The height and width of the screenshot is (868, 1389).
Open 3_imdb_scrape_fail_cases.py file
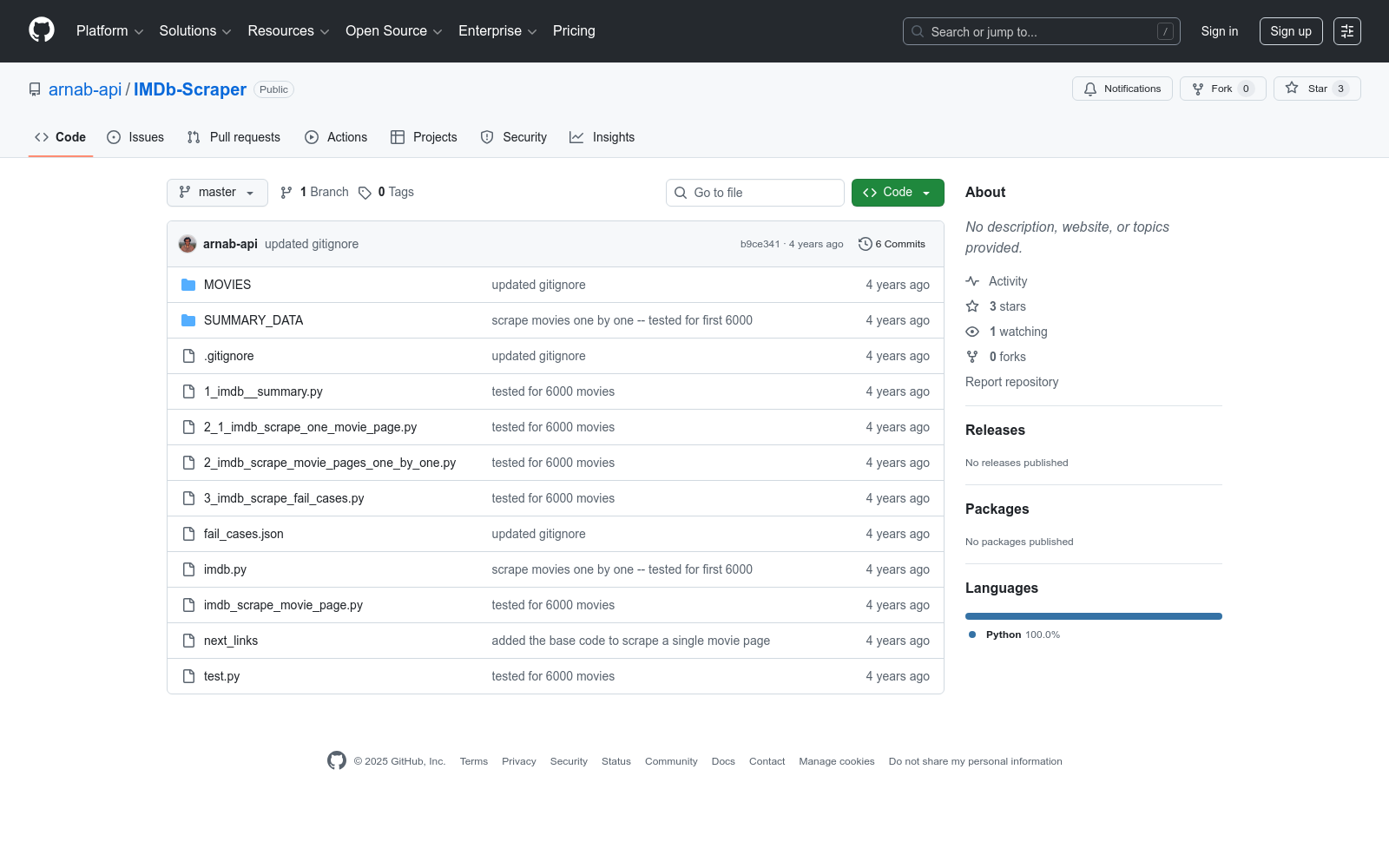click(284, 498)
